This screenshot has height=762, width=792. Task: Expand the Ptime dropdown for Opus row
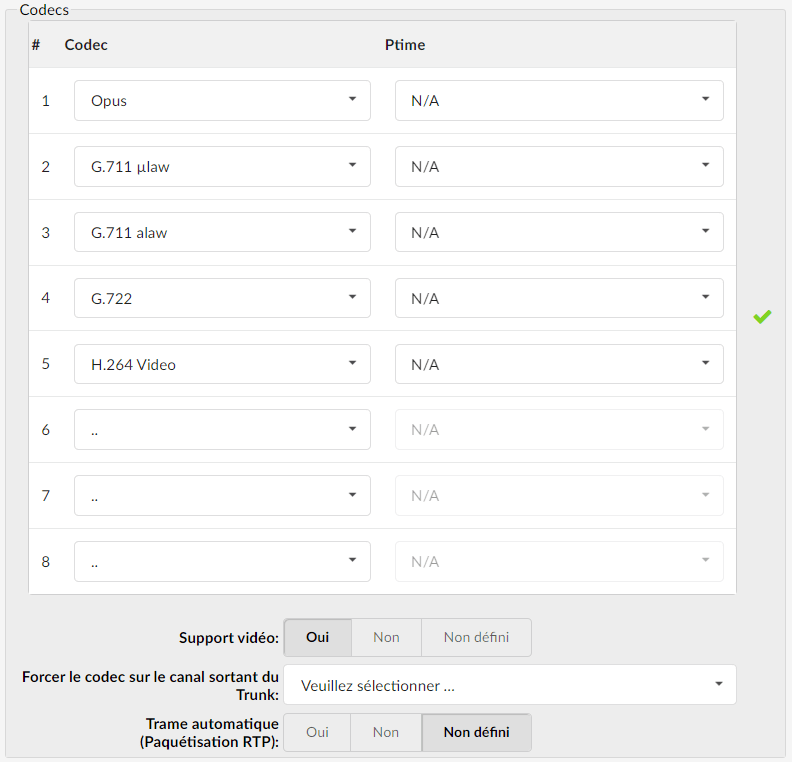(x=559, y=100)
